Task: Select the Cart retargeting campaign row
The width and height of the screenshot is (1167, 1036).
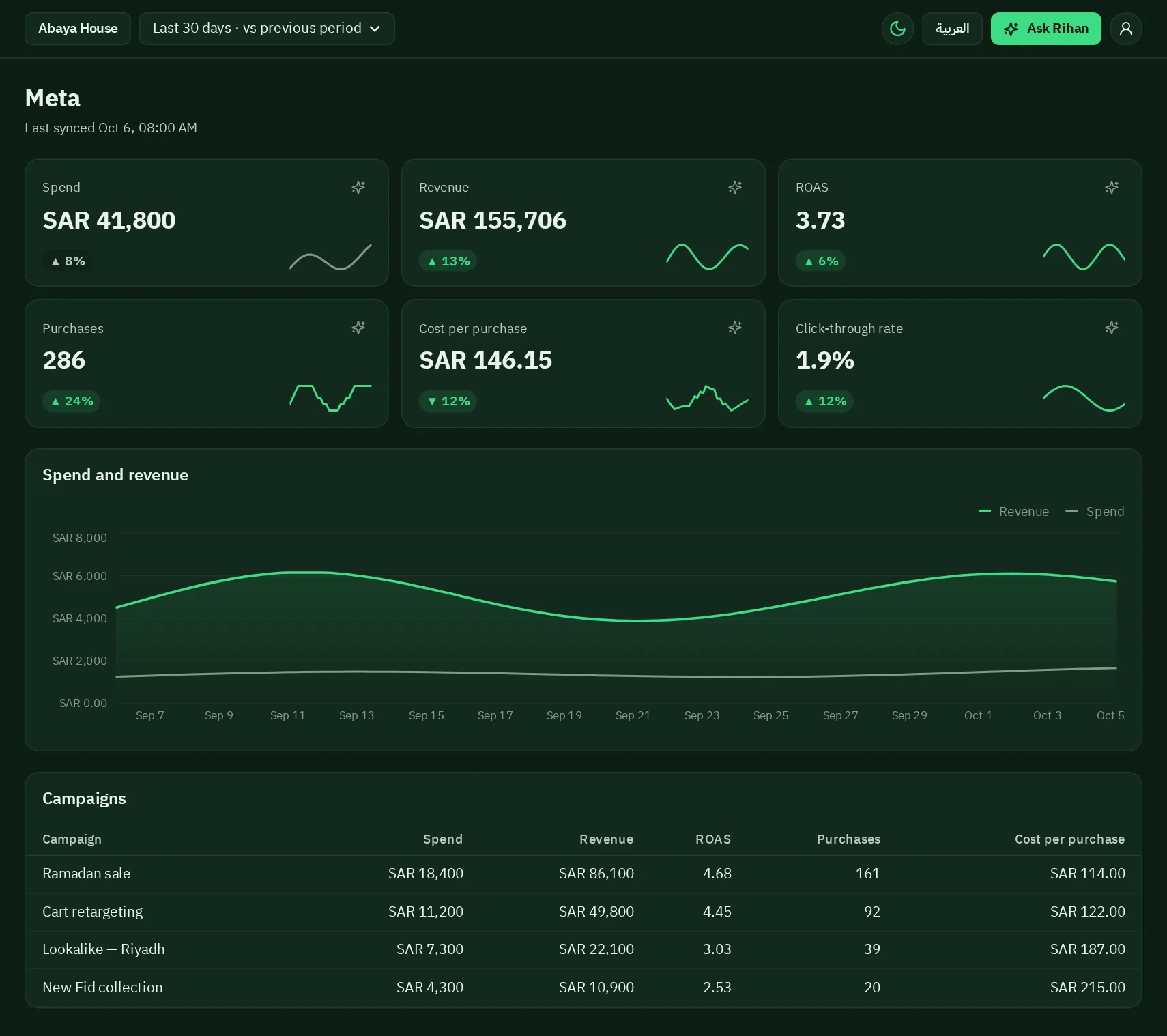Action: [x=583, y=912]
